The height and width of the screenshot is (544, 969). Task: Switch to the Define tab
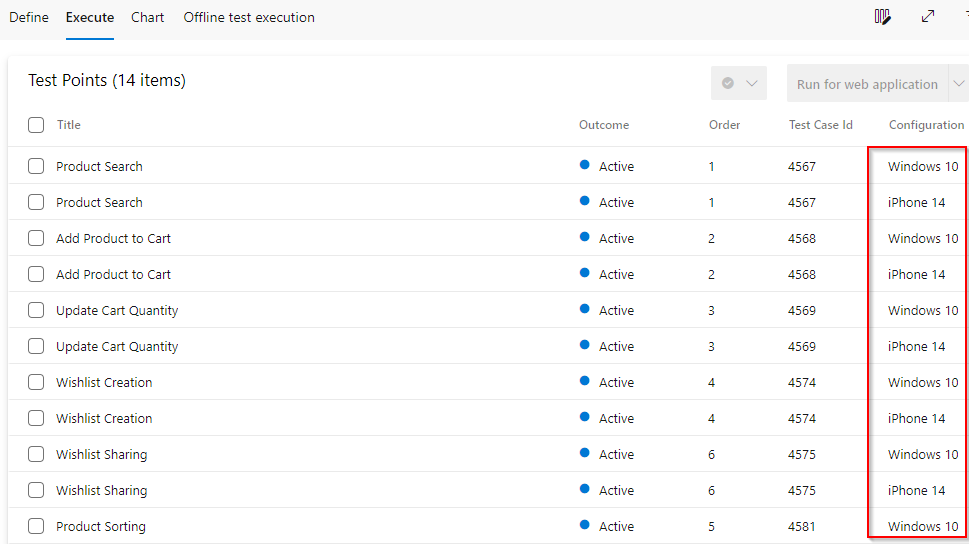(29, 17)
